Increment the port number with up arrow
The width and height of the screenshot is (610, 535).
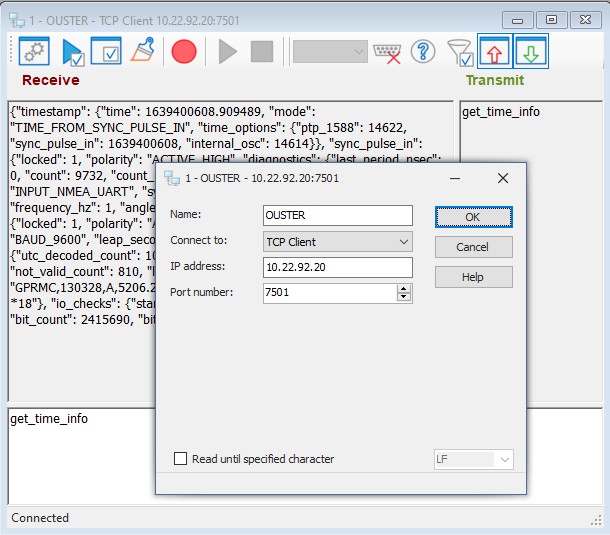point(404,288)
